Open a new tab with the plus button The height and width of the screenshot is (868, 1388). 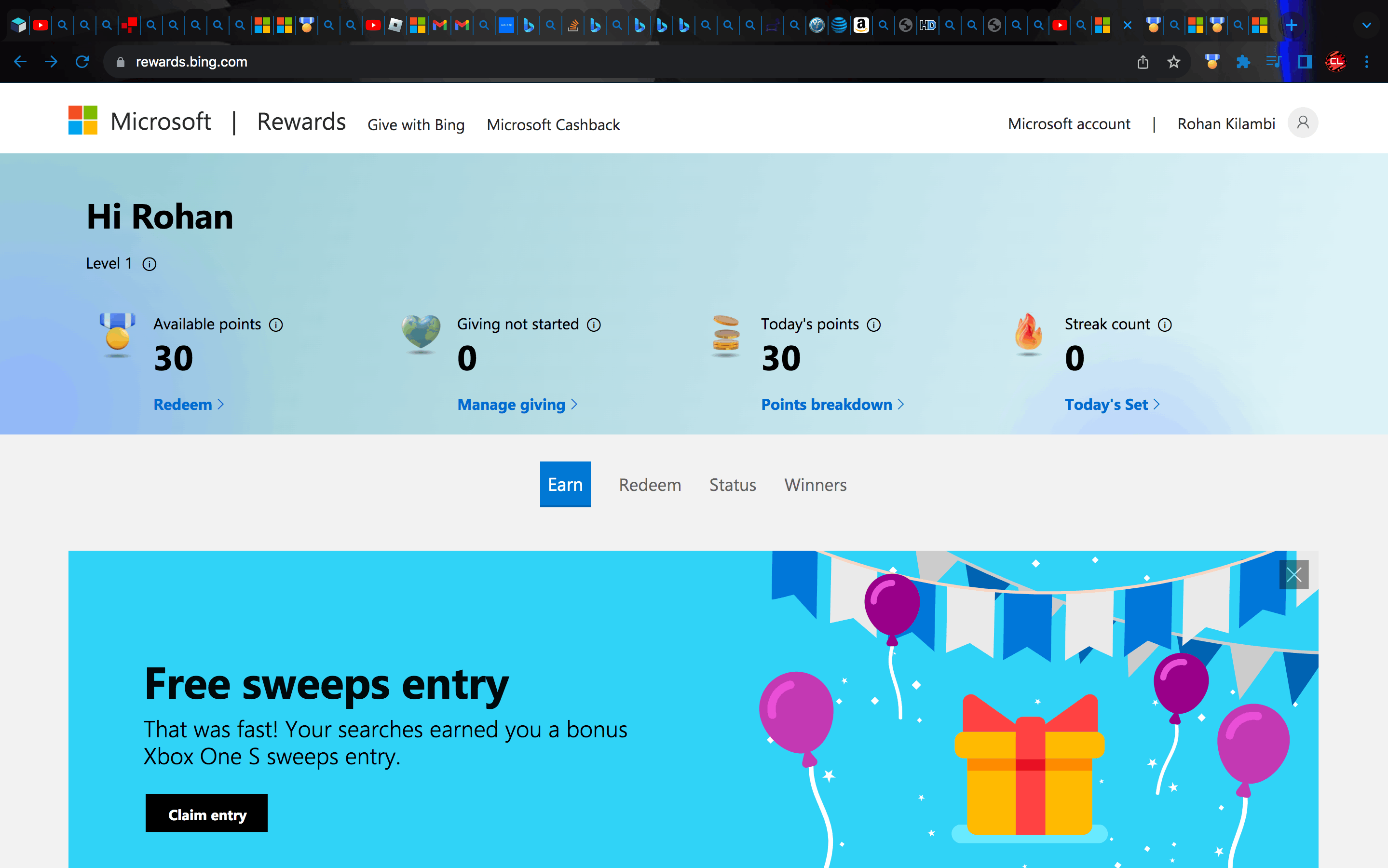coord(1292,25)
